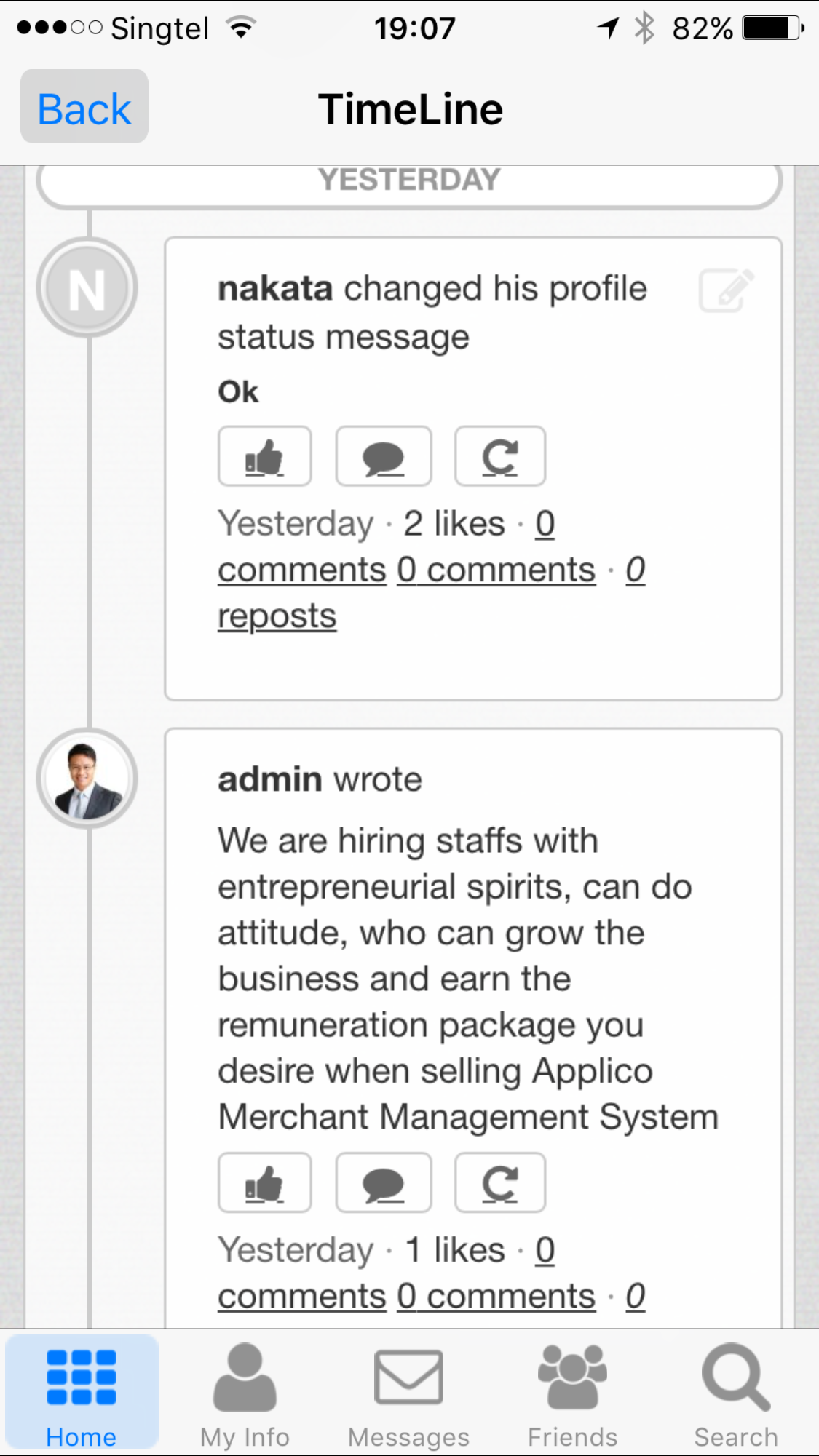The image size is (819, 1456).
Task: Repost admin's hiring post
Action: (499, 1182)
